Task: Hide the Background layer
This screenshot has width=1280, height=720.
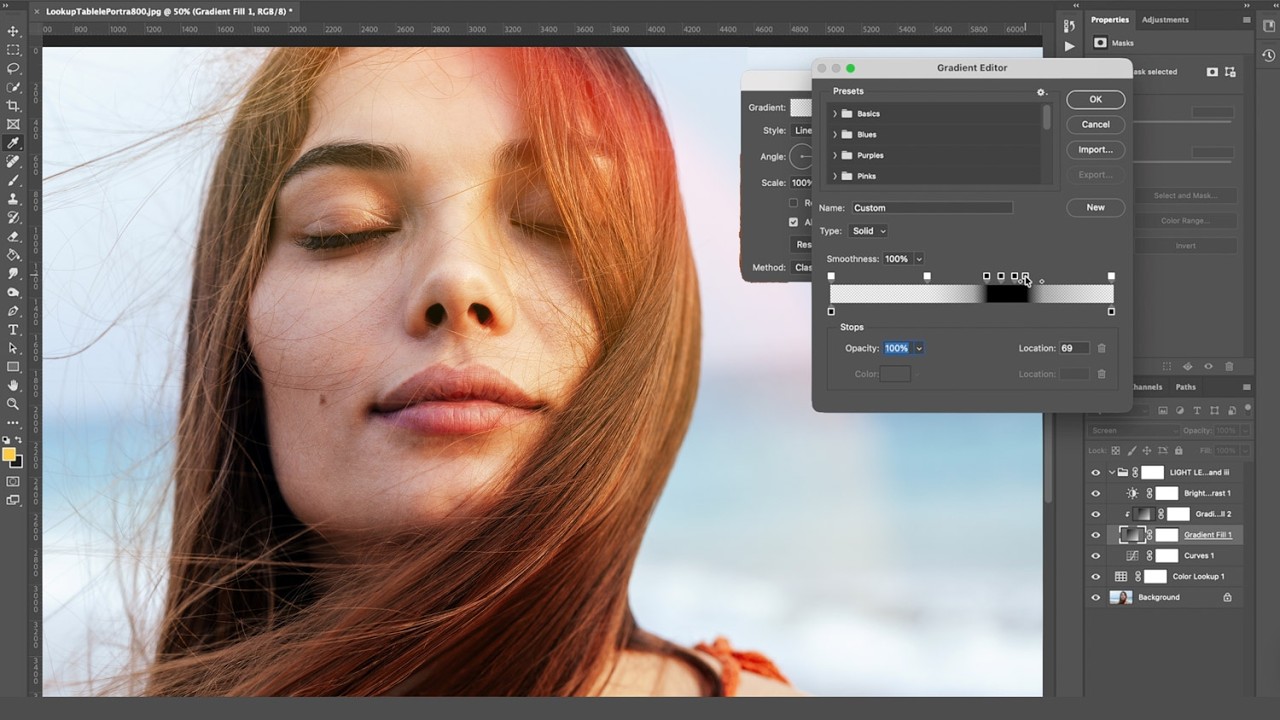Action: coord(1095,598)
